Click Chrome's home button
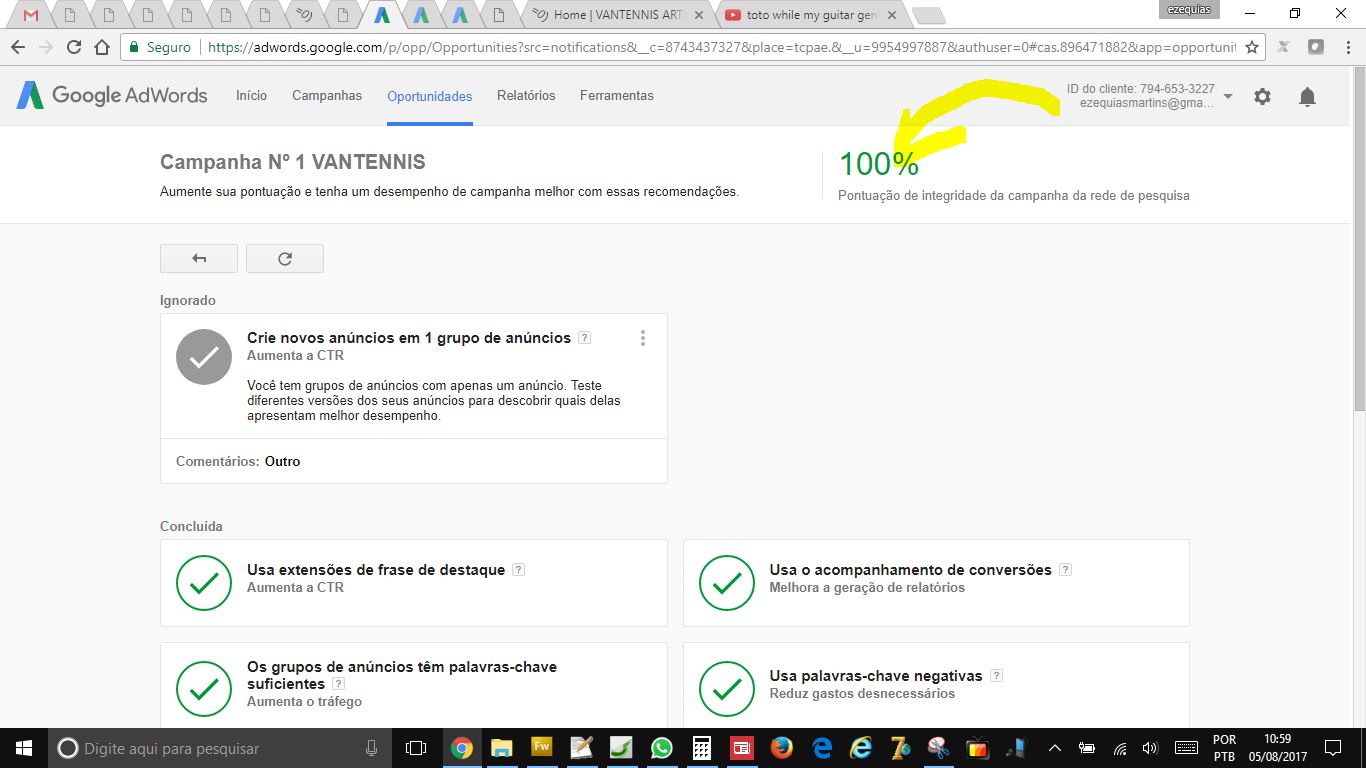The height and width of the screenshot is (768, 1366). point(101,47)
